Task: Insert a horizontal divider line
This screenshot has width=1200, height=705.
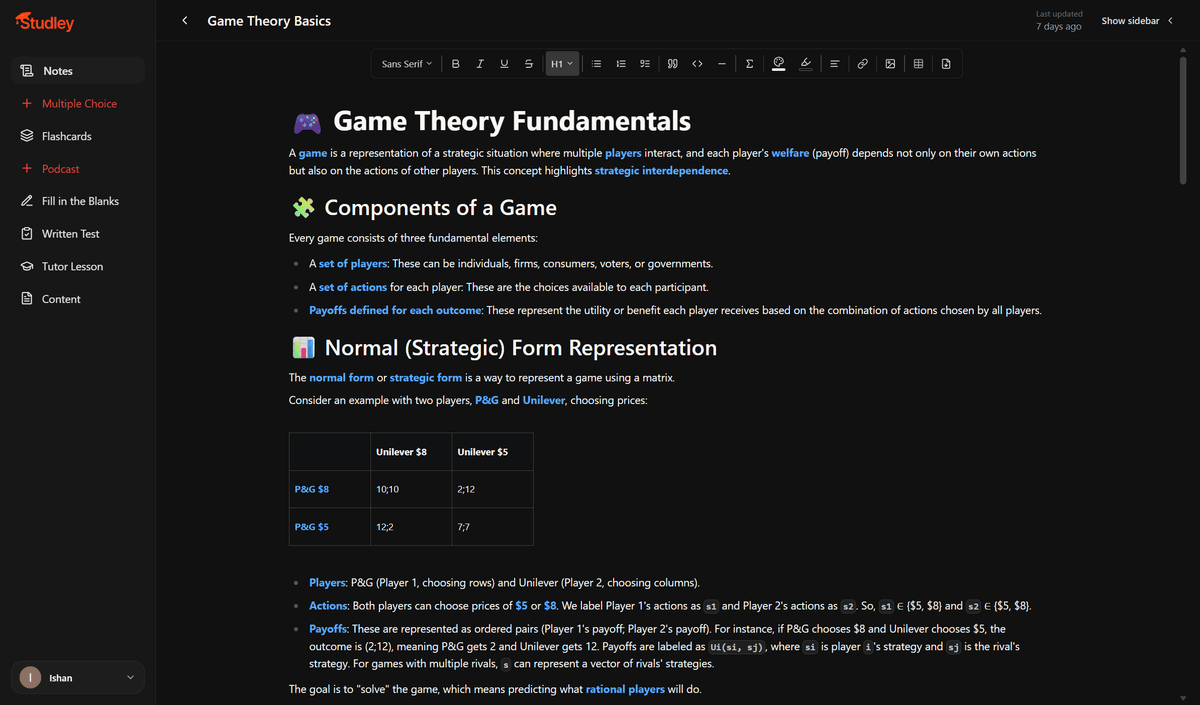Action: tap(721, 64)
